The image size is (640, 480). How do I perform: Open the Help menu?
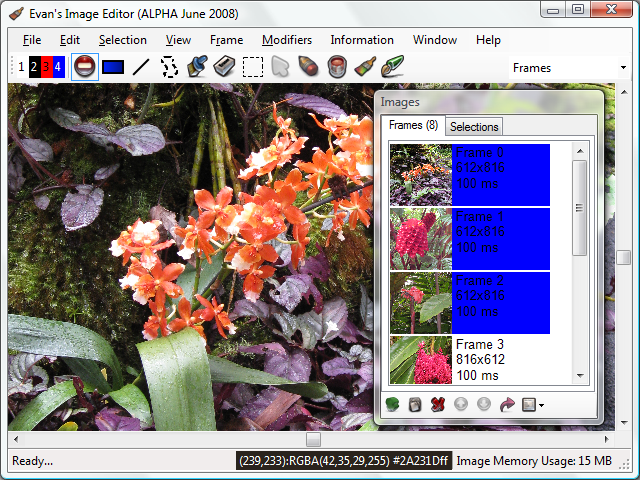488,40
